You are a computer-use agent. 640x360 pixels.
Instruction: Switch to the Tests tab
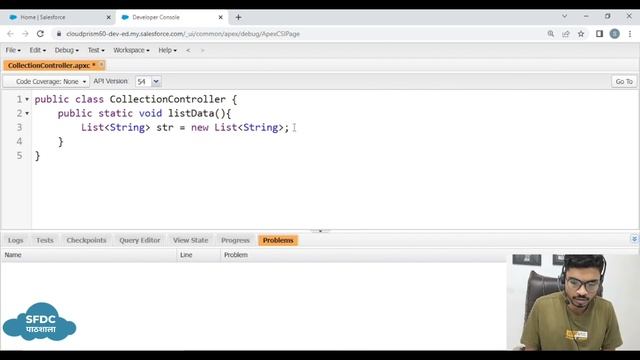coord(44,240)
